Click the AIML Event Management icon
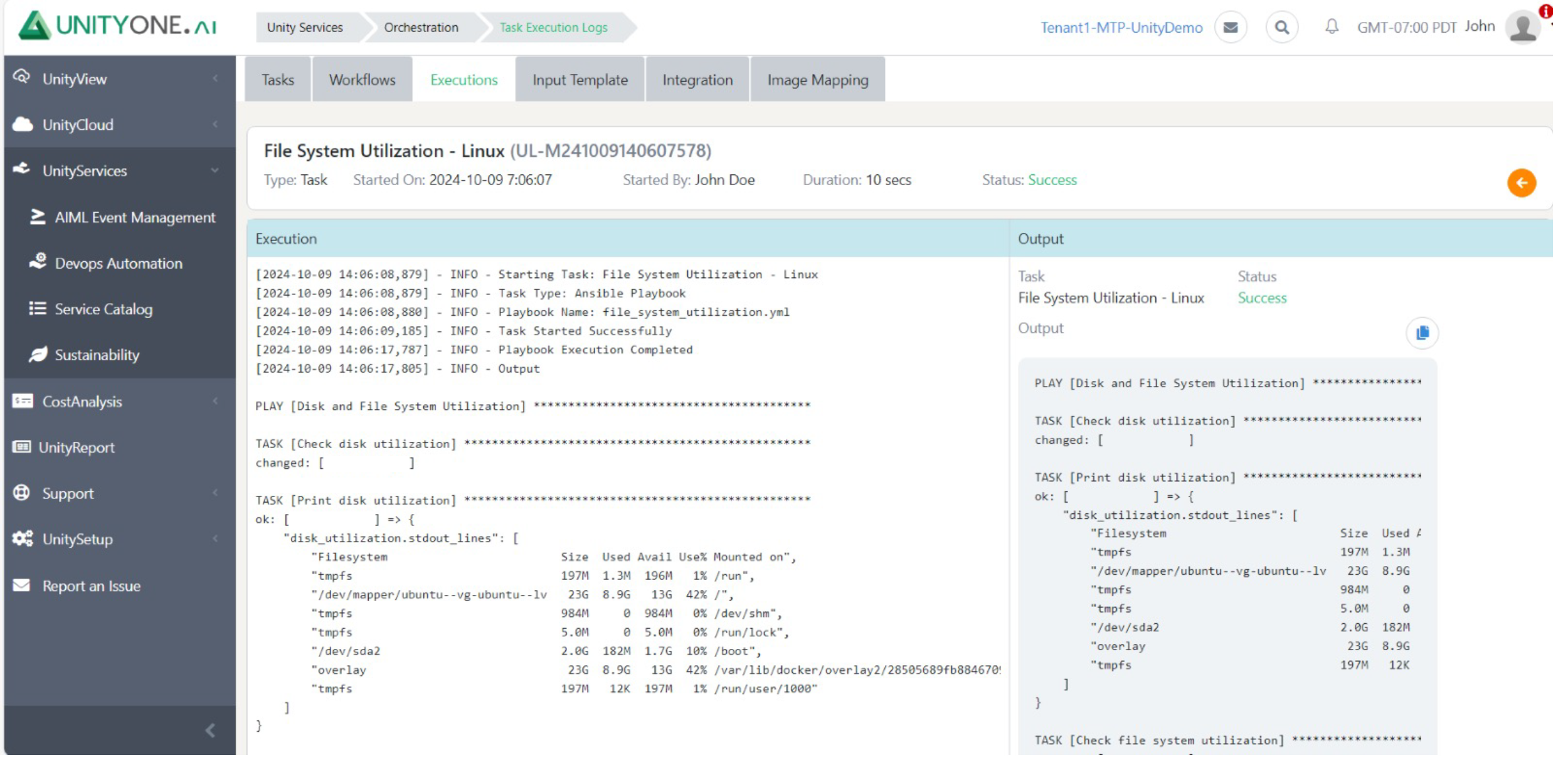The width and height of the screenshot is (1568, 770). click(x=38, y=217)
